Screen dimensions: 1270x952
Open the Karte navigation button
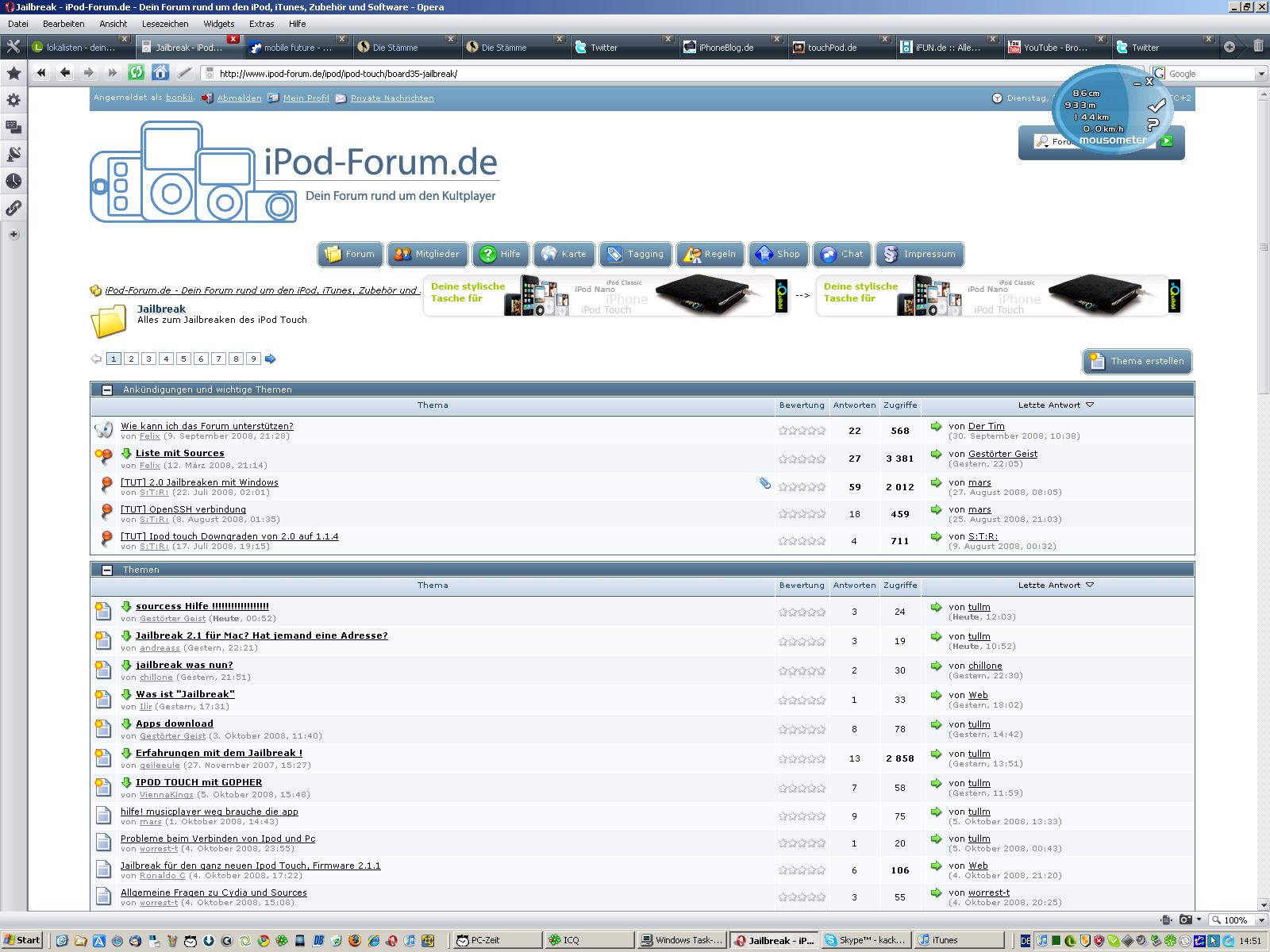[x=564, y=254]
